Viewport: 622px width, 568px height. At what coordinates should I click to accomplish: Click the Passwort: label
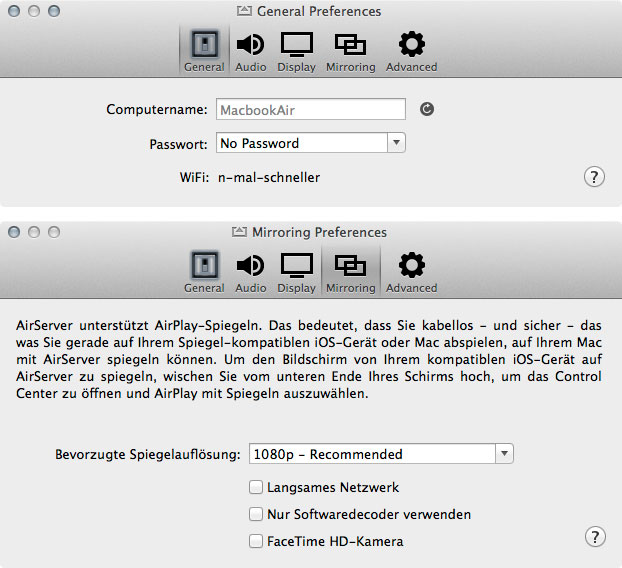pos(179,144)
